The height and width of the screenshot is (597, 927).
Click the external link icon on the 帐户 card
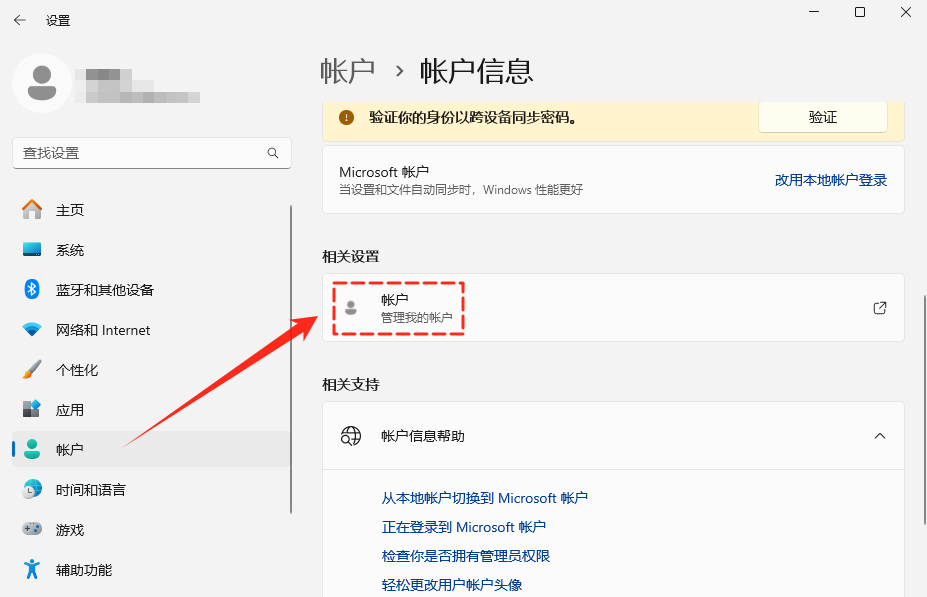[x=879, y=308]
